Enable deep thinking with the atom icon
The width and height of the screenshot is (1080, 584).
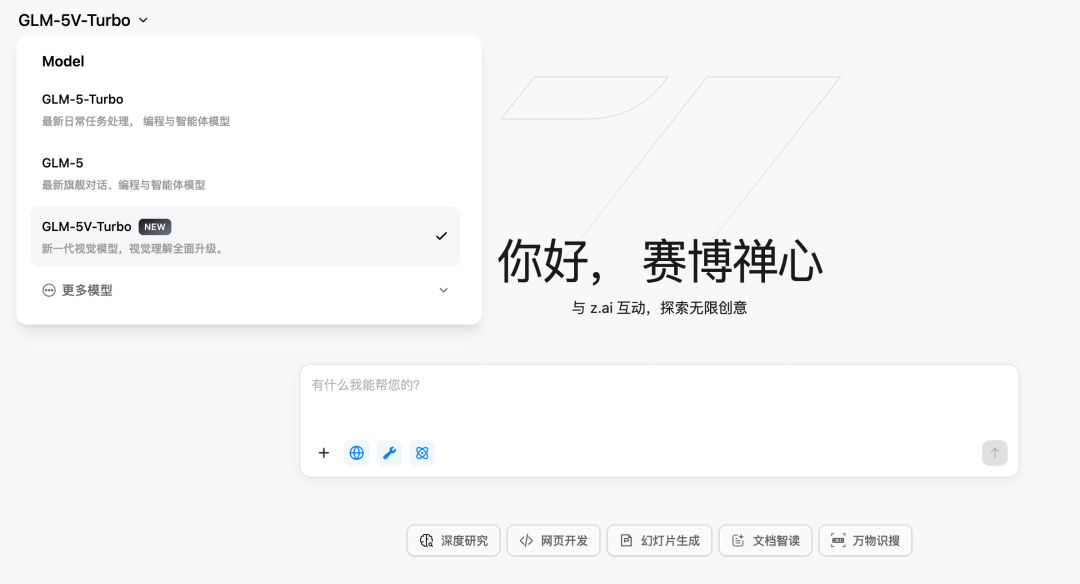422,452
